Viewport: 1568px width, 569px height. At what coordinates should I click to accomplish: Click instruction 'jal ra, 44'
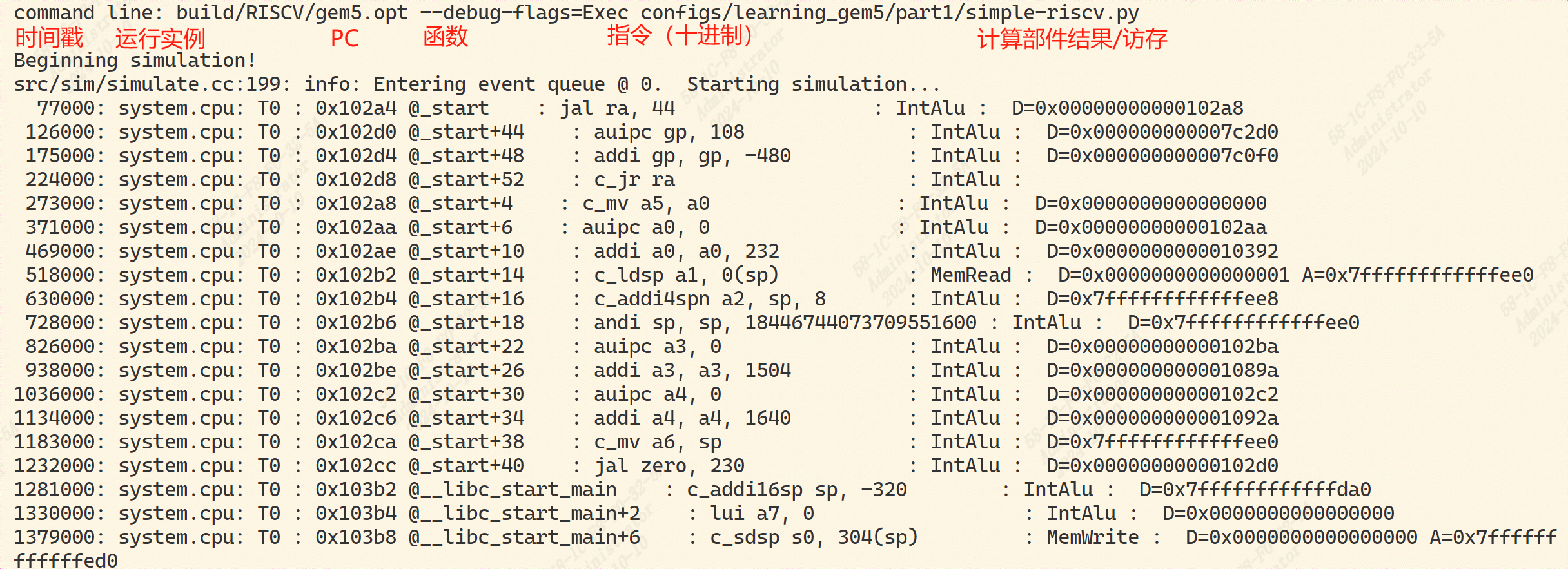(618, 108)
